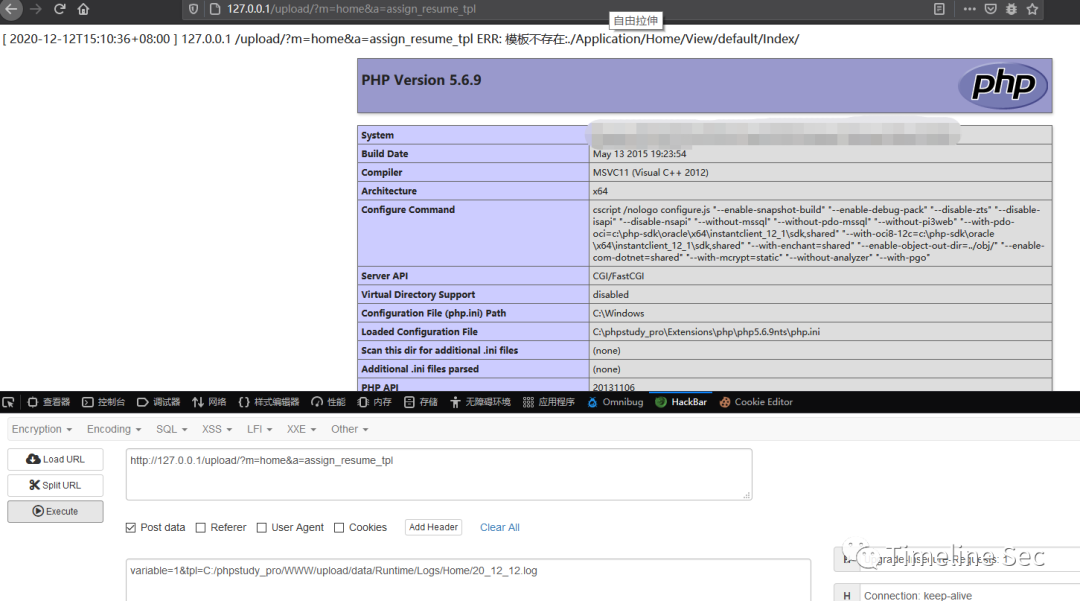Image resolution: width=1080 pixels, height=601 pixels.
Task: Open the reader view icon in address bar
Action: tap(939, 9)
